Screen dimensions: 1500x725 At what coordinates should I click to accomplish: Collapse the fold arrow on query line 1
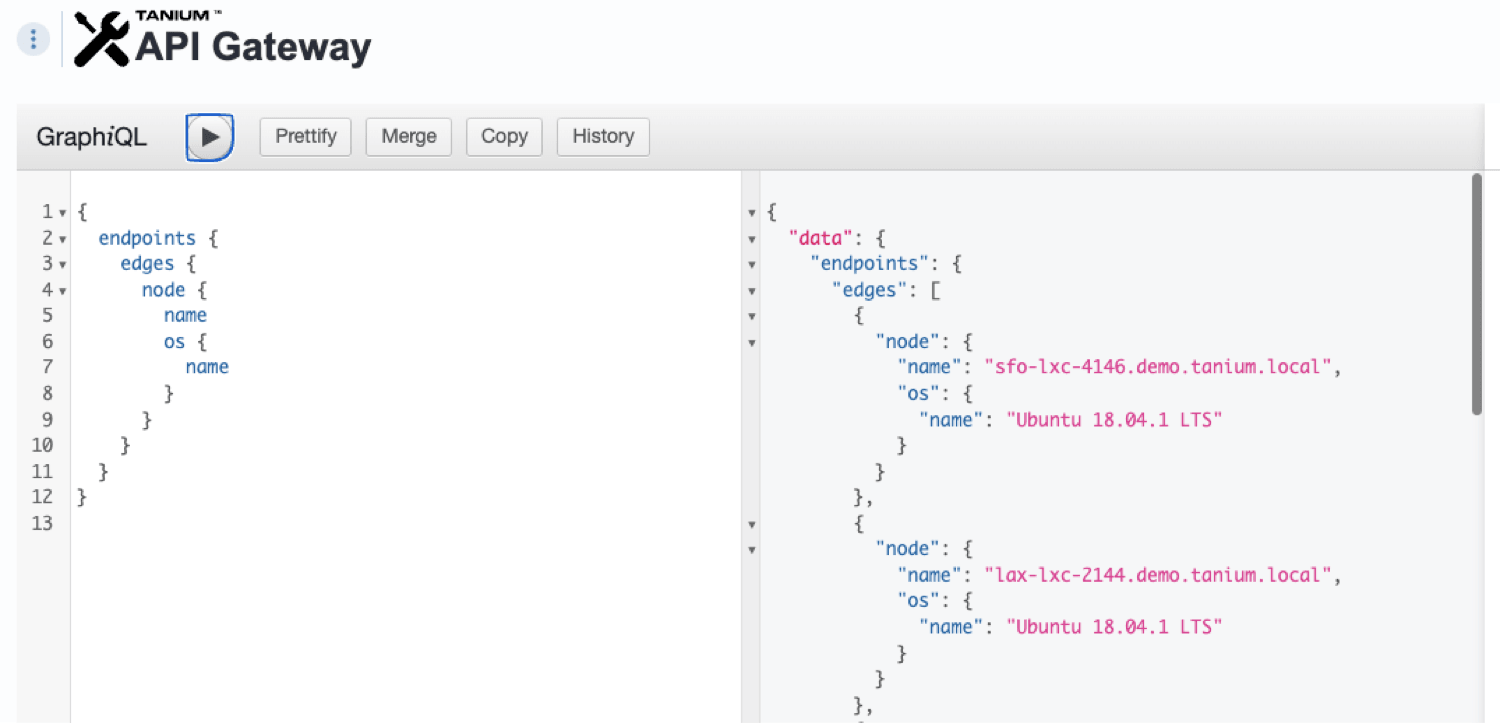click(x=63, y=213)
